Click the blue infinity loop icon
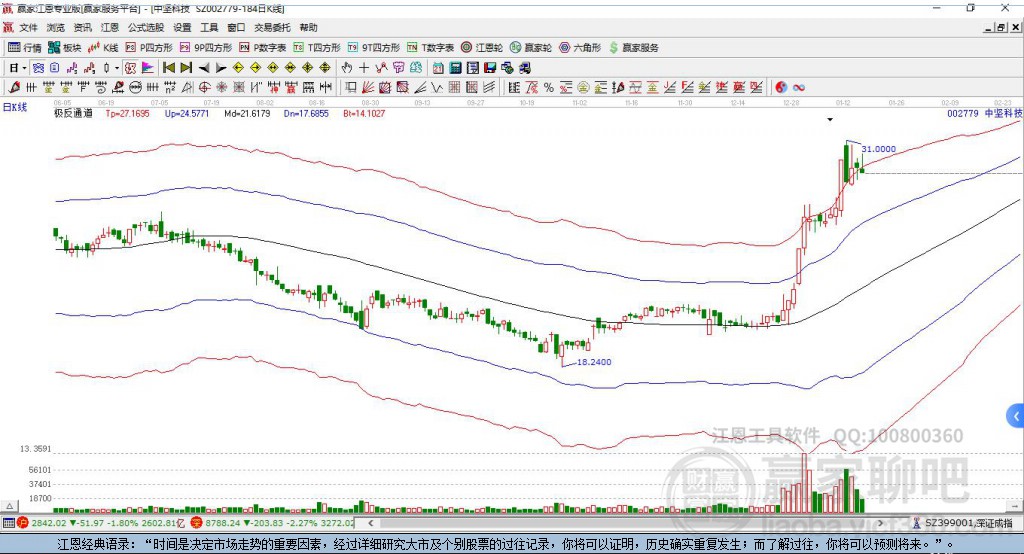The image size is (1024, 554). pyautogui.click(x=799, y=87)
